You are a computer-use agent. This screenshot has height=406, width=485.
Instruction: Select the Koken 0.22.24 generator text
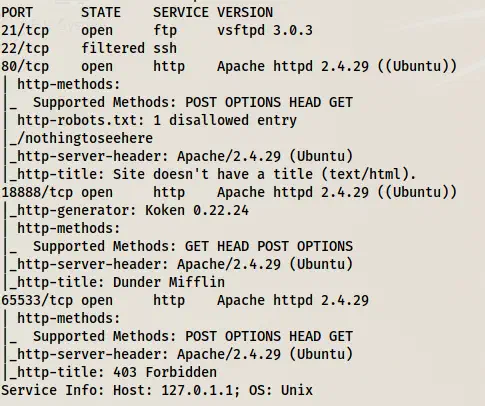pyautogui.click(x=197, y=210)
